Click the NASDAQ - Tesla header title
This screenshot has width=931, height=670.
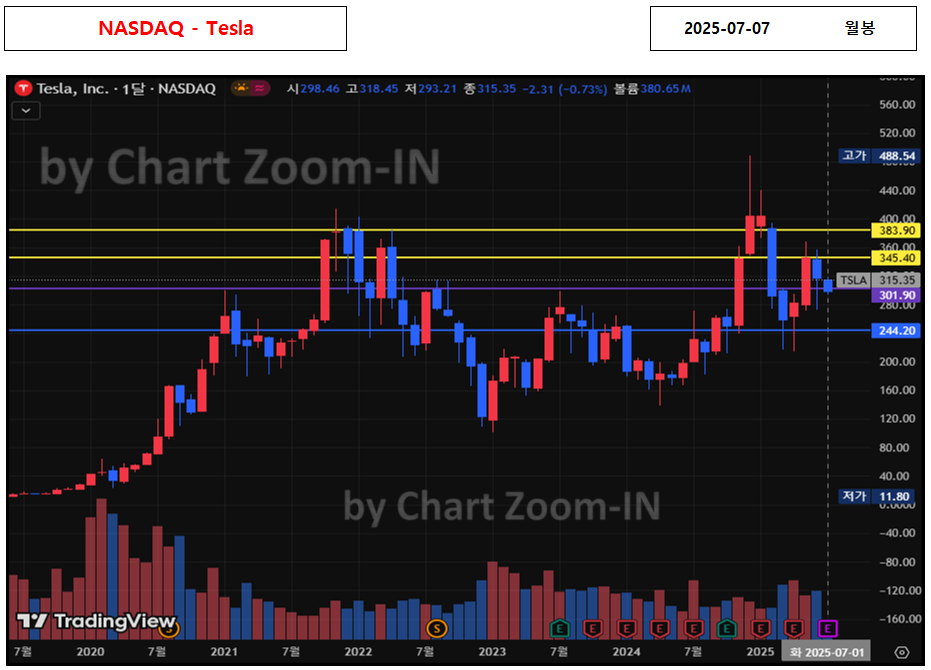pos(176,29)
